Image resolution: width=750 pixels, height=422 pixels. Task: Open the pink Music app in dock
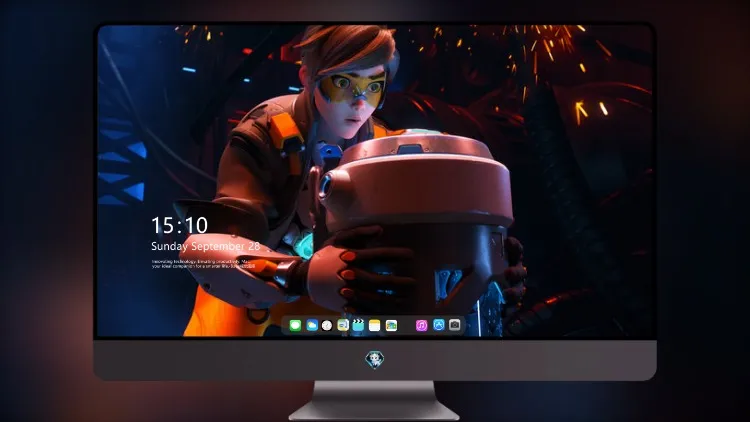click(x=421, y=326)
